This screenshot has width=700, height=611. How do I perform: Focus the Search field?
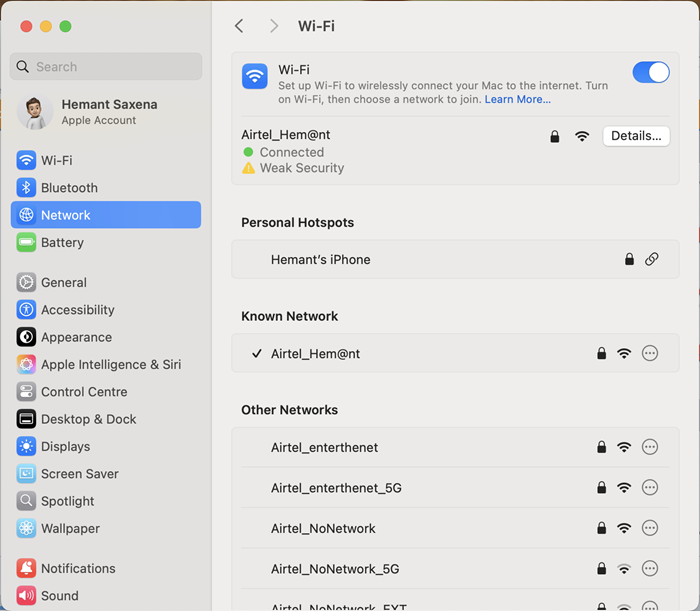coord(106,67)
